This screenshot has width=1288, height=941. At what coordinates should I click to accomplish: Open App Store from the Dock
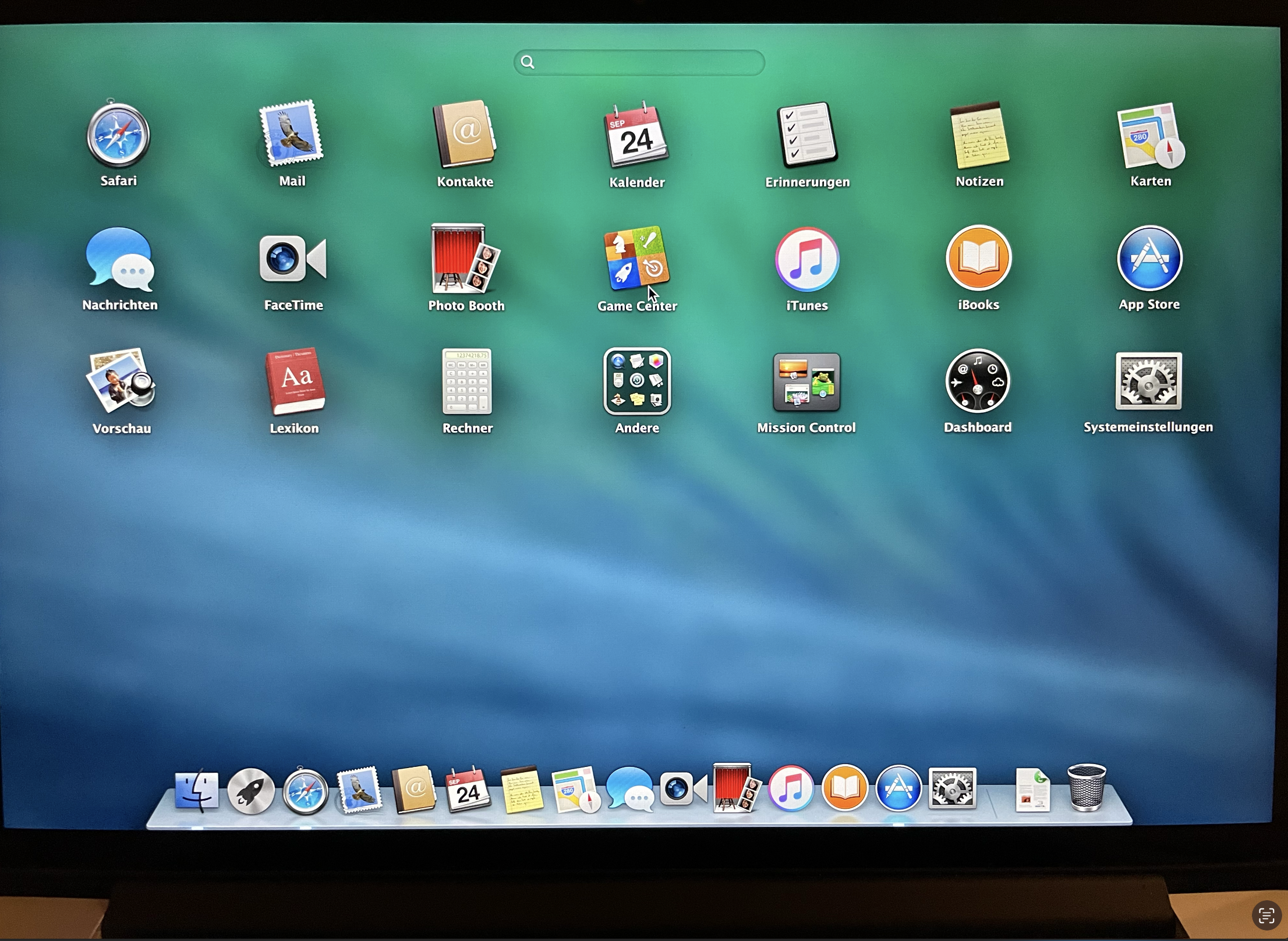(x=898, y=788)
